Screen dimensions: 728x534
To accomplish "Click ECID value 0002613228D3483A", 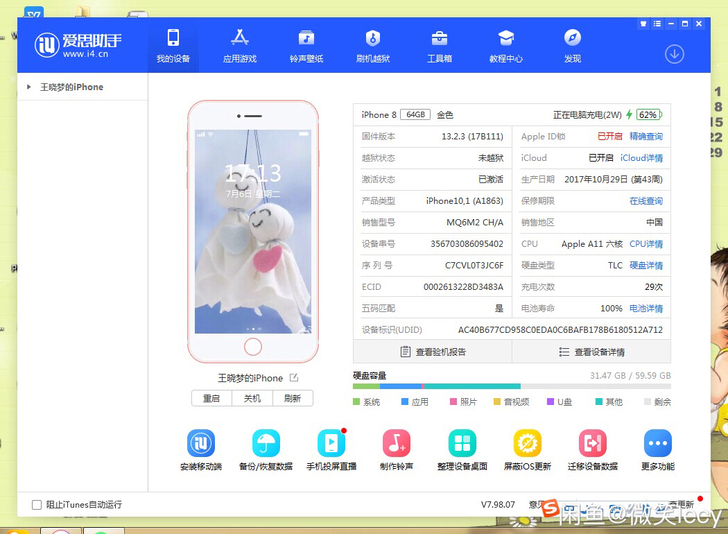I will 463,287.
